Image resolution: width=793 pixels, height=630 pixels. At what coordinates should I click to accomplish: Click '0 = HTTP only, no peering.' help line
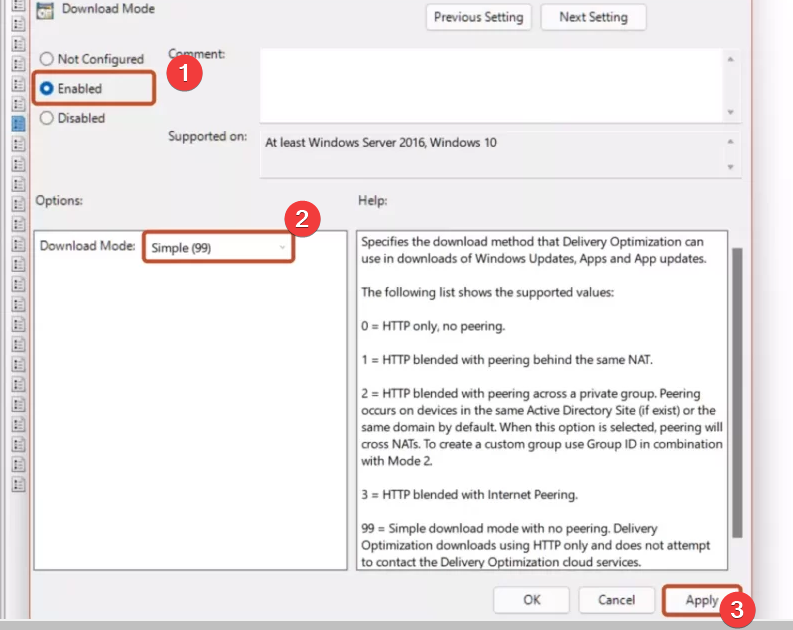(433, 326)
